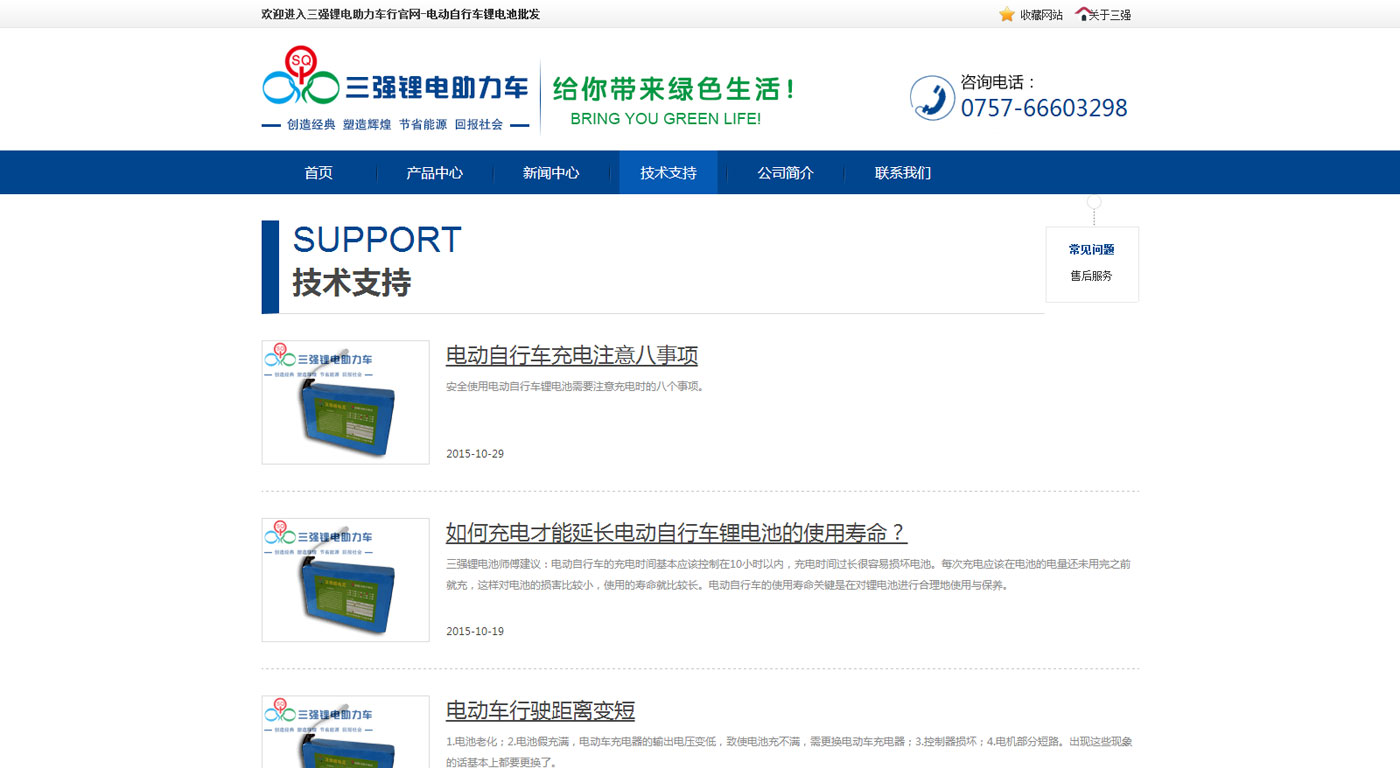Open 新闻中心 menu item
The image size is (1400, 768).
pos(551,173)
